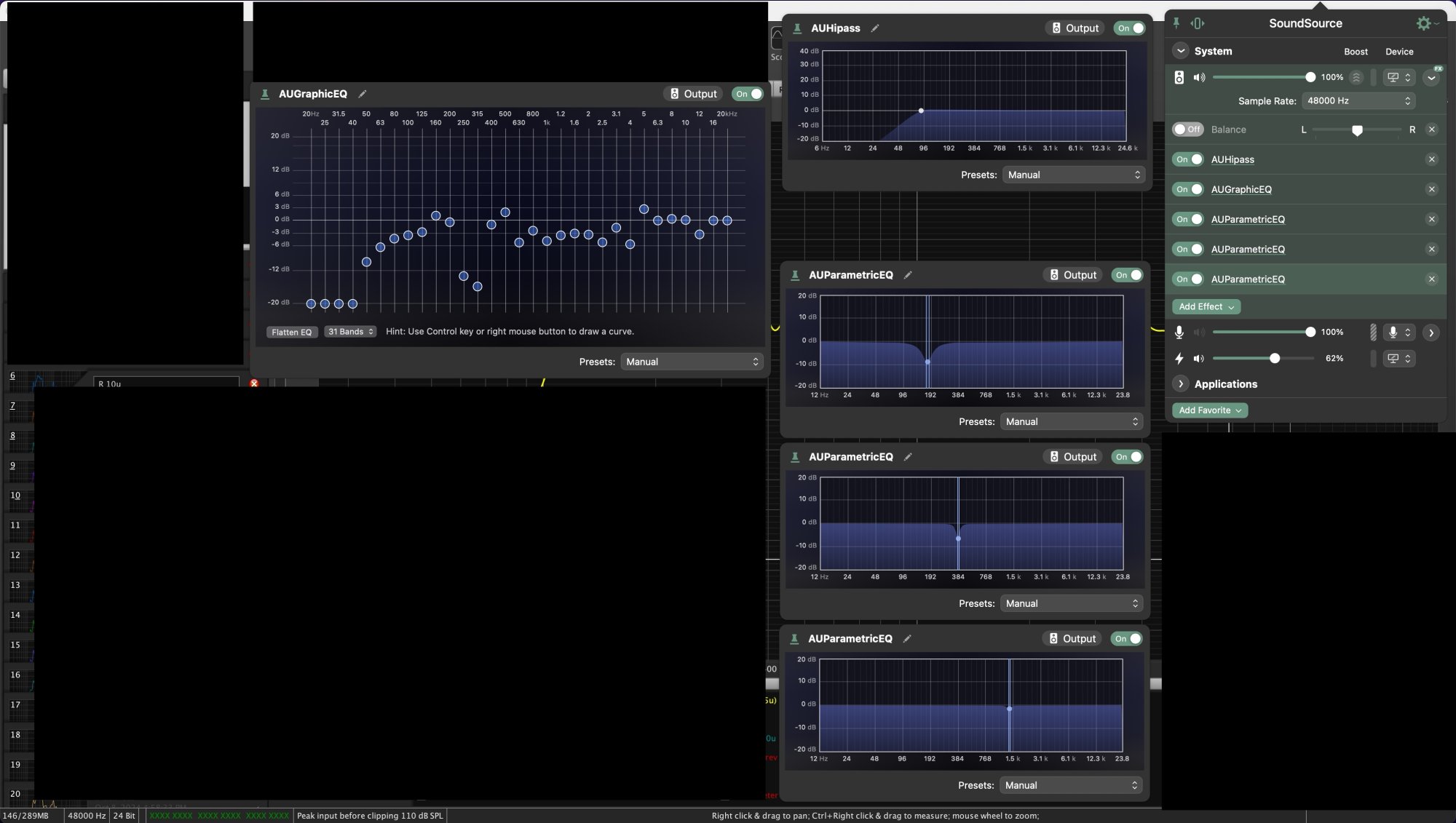This screenshot has height=823, width=1456.
Task: Click the sound effects 62% volume slider
Action: [1274, 359]
